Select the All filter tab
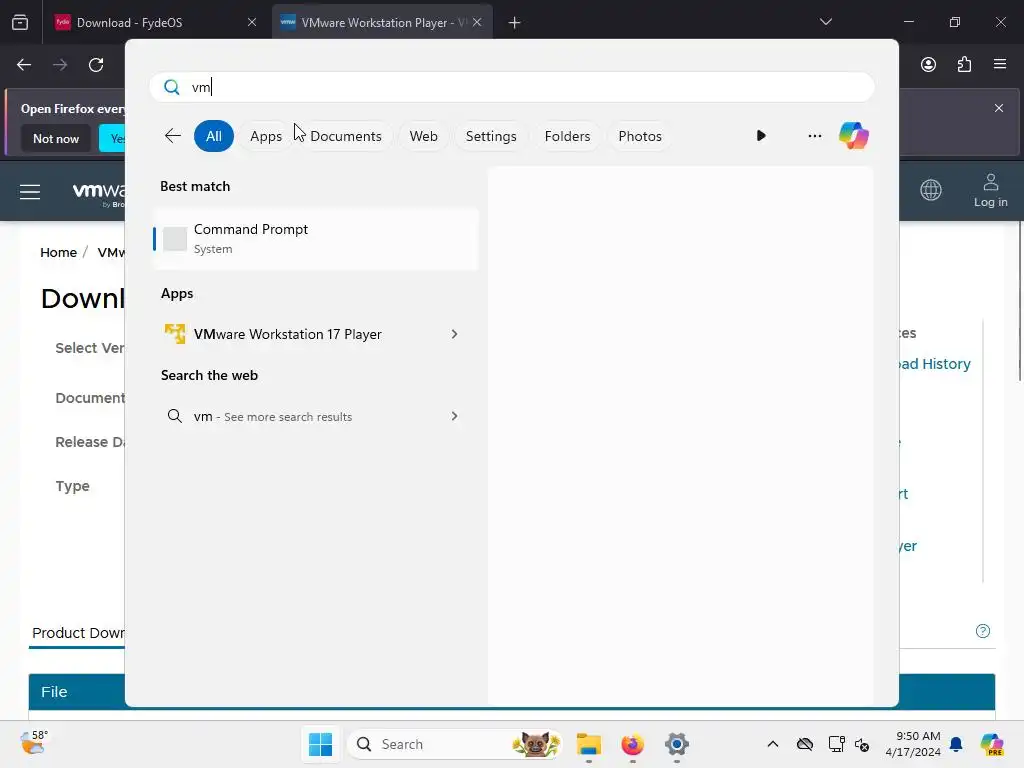 [x=214, y=136]
